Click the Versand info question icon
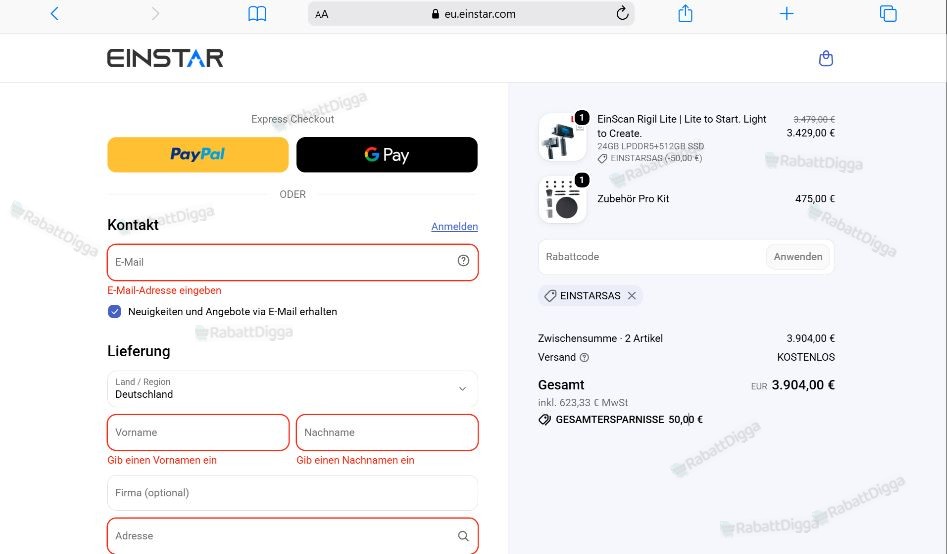Image resolution: width=947 pixels, height=554 pixels. click(584, 357)
